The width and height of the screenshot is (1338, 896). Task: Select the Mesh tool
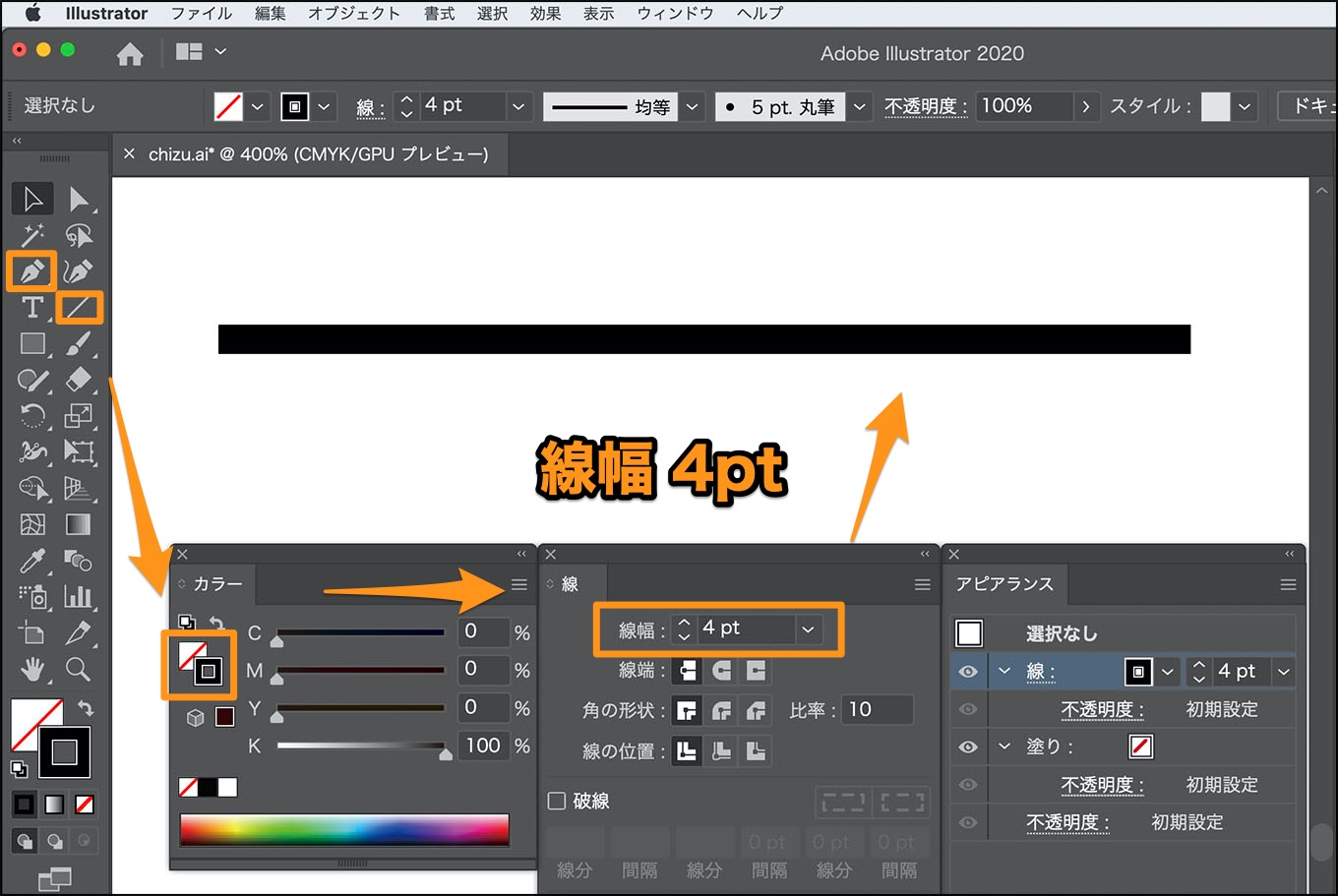tap(32, 524)
